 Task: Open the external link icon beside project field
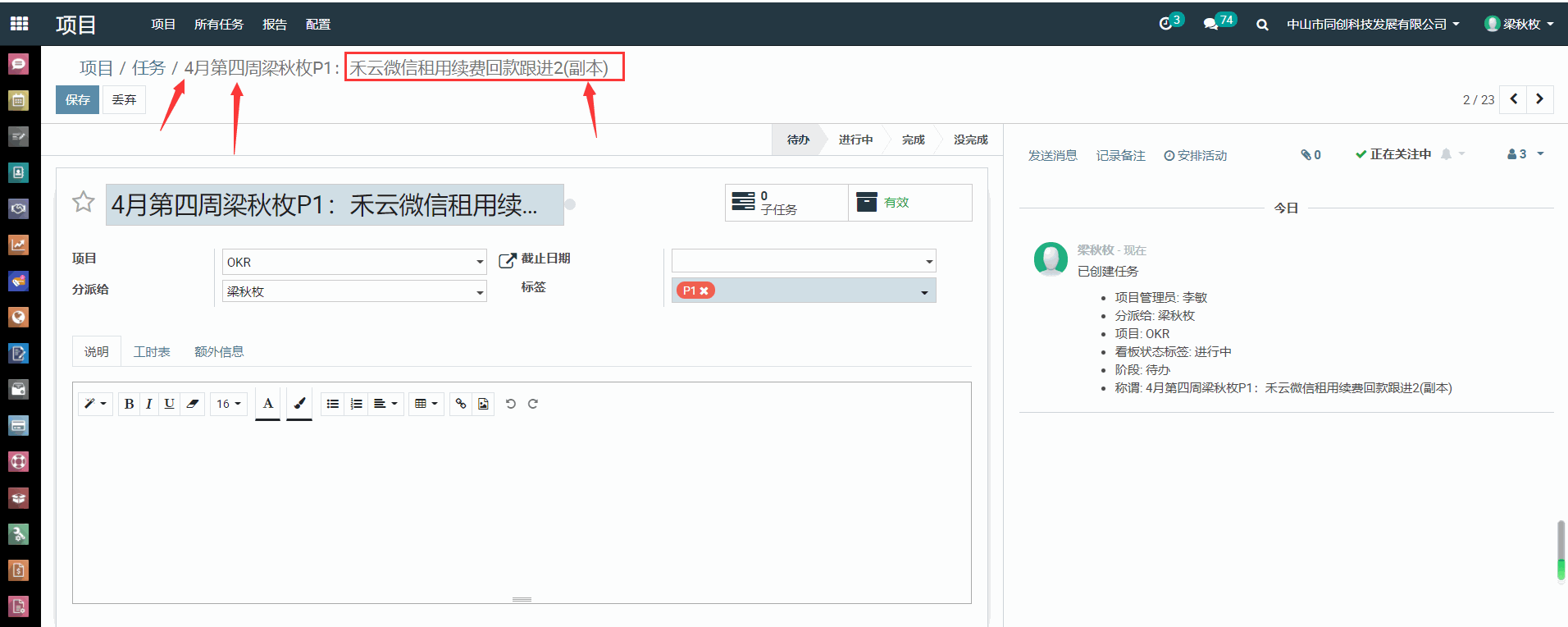coord(508,260)
